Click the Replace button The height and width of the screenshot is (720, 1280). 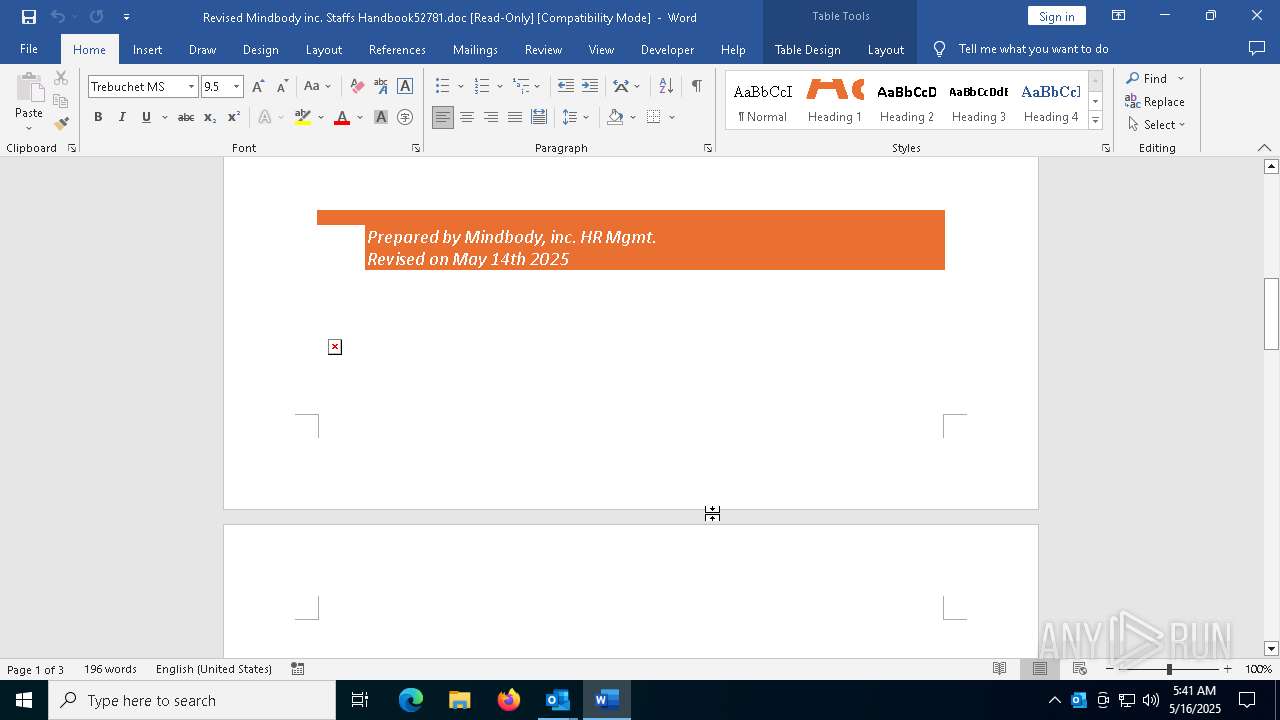coord(1155,102)
